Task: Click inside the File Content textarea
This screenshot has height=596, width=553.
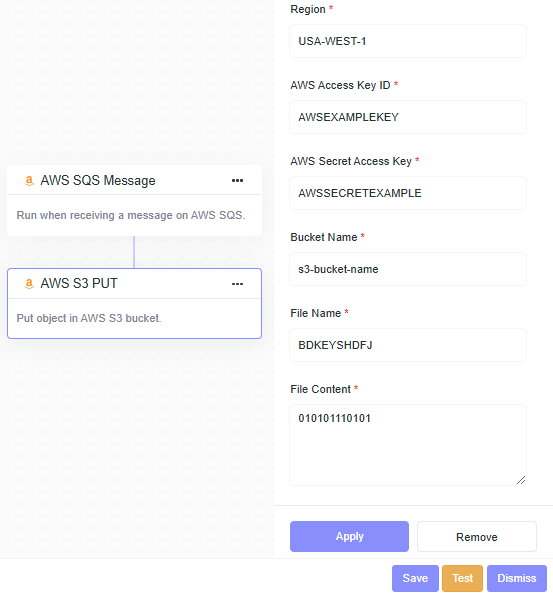Action: (408, 445)
